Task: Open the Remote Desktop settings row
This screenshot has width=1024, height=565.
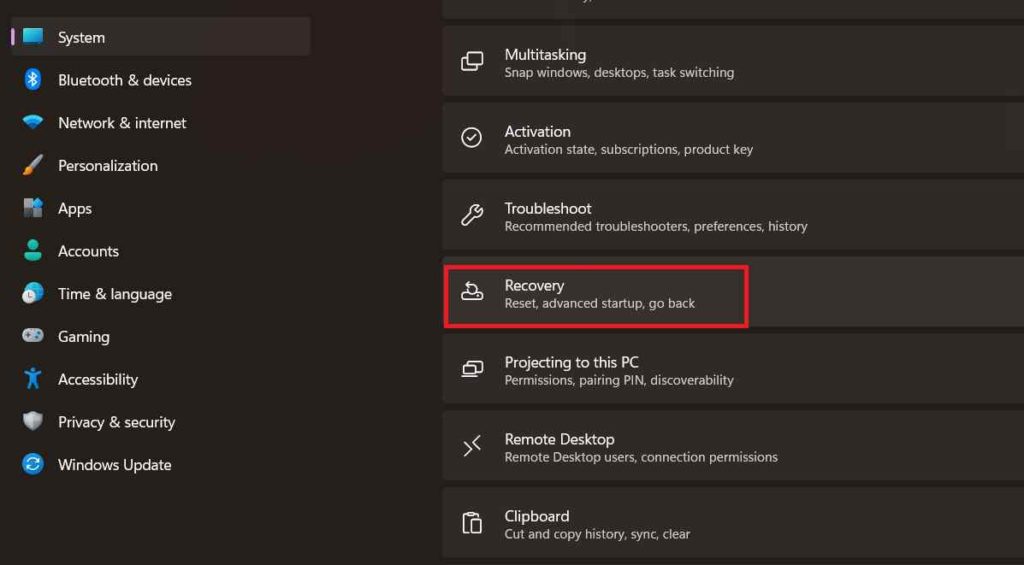Action: tap(733, 446)
